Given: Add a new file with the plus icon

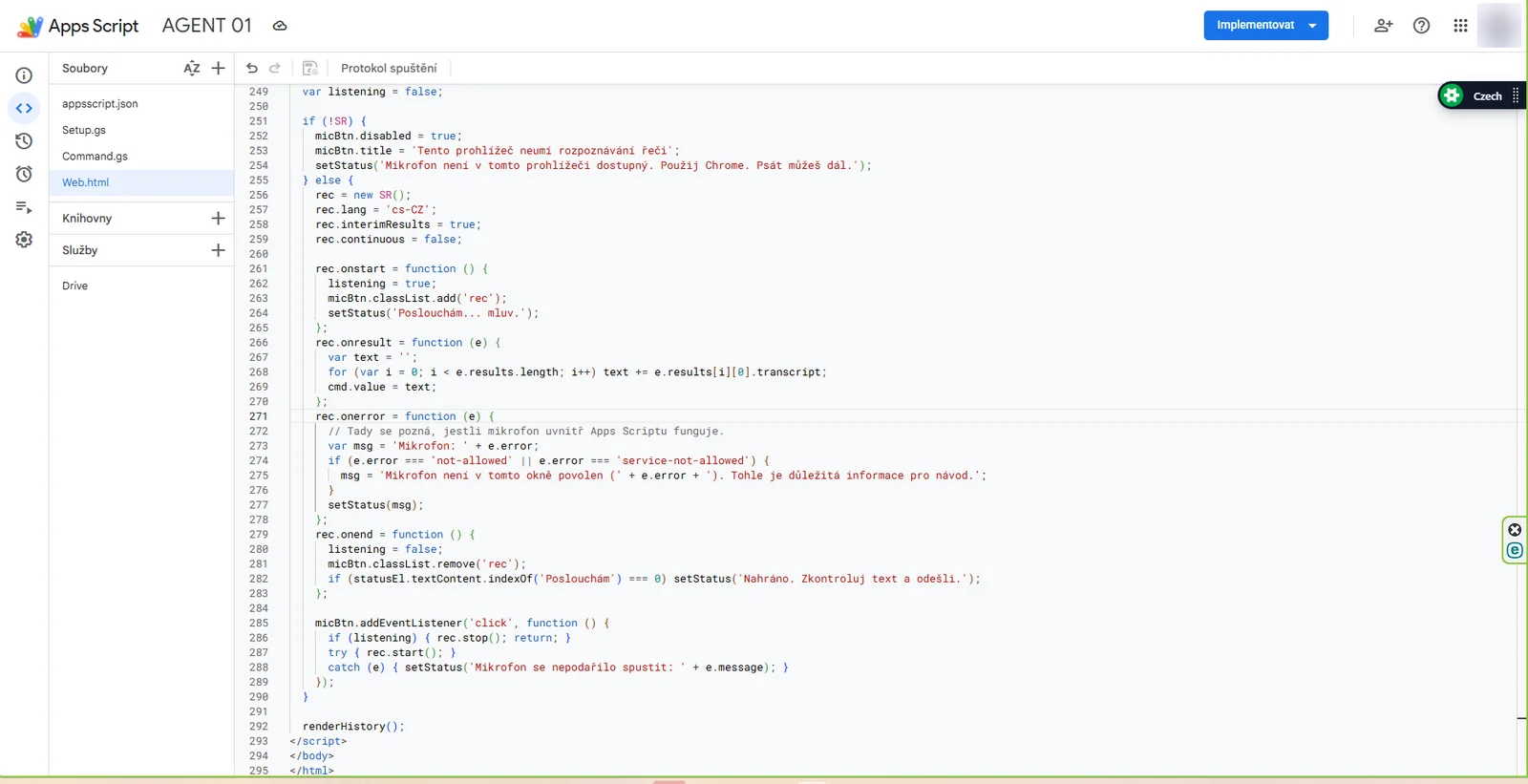Looking at the screenshot, I should (x=219, y=68).
